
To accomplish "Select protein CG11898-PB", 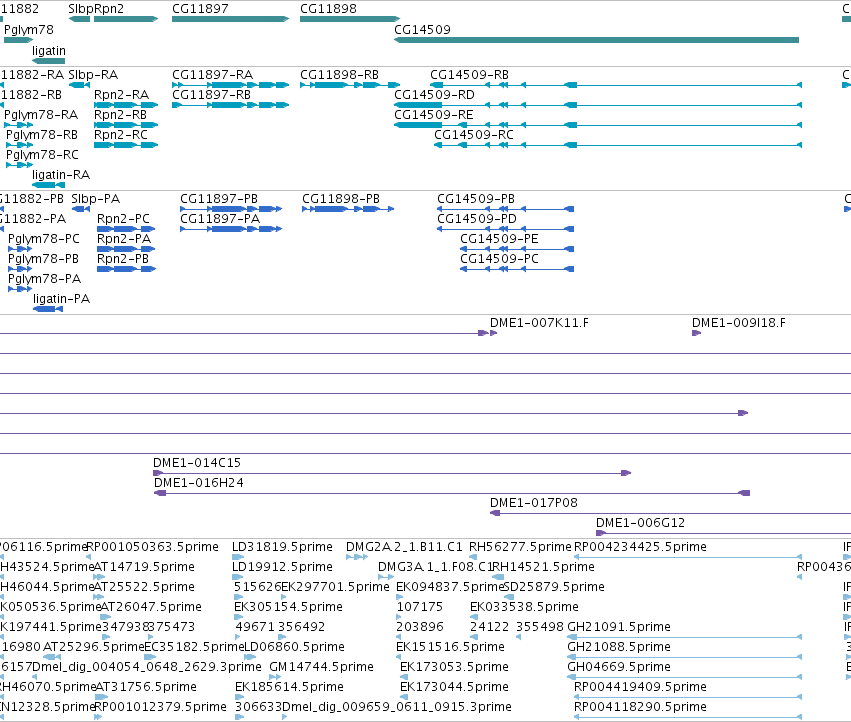I will [x=341, y=199].
